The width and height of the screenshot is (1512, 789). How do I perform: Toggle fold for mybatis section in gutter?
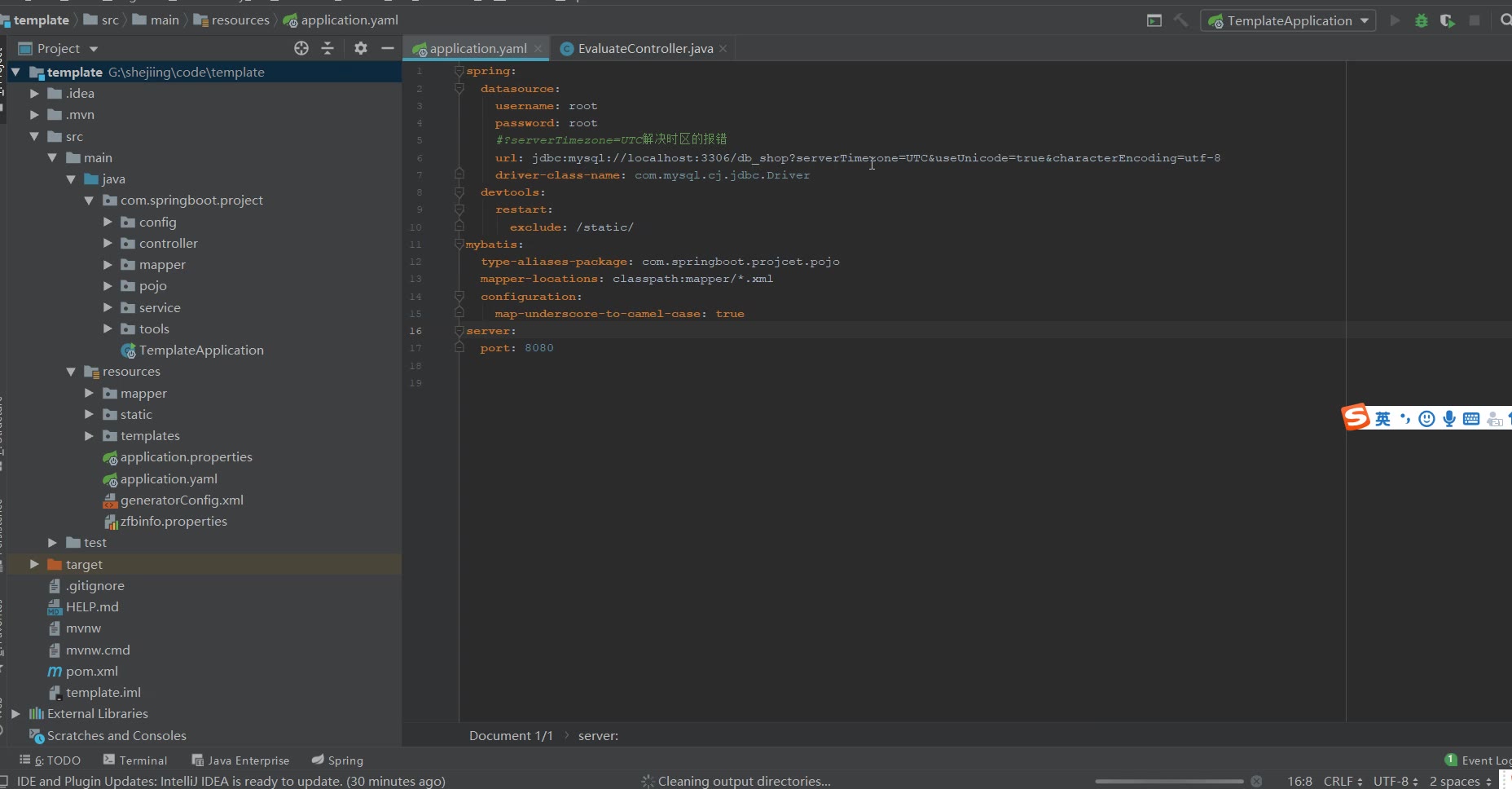(x=459, y=245)
